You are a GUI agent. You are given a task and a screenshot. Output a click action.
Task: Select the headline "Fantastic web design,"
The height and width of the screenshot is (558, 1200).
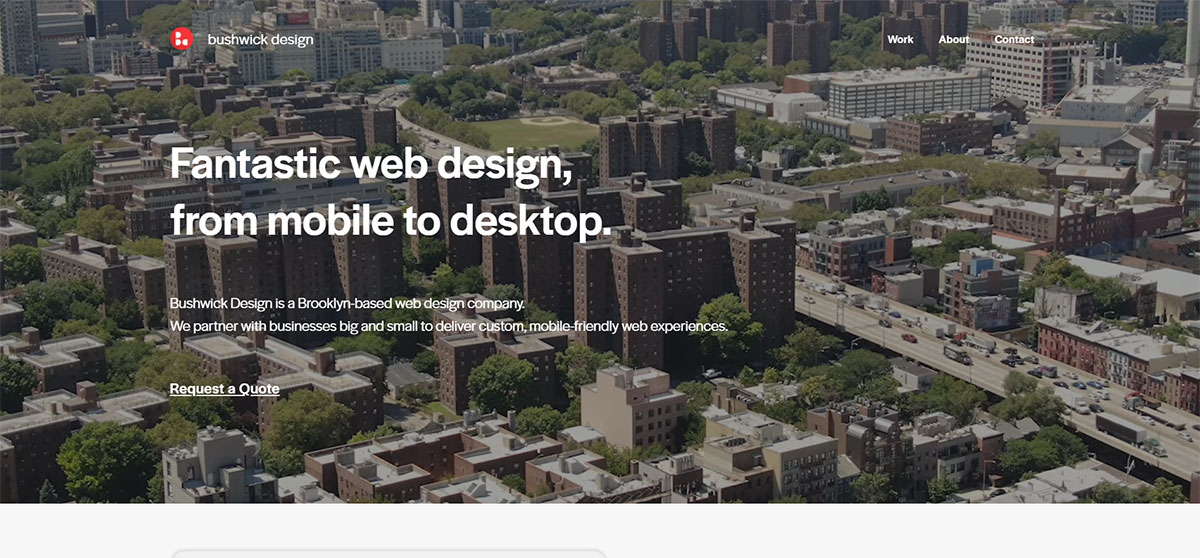click(371, 165)
